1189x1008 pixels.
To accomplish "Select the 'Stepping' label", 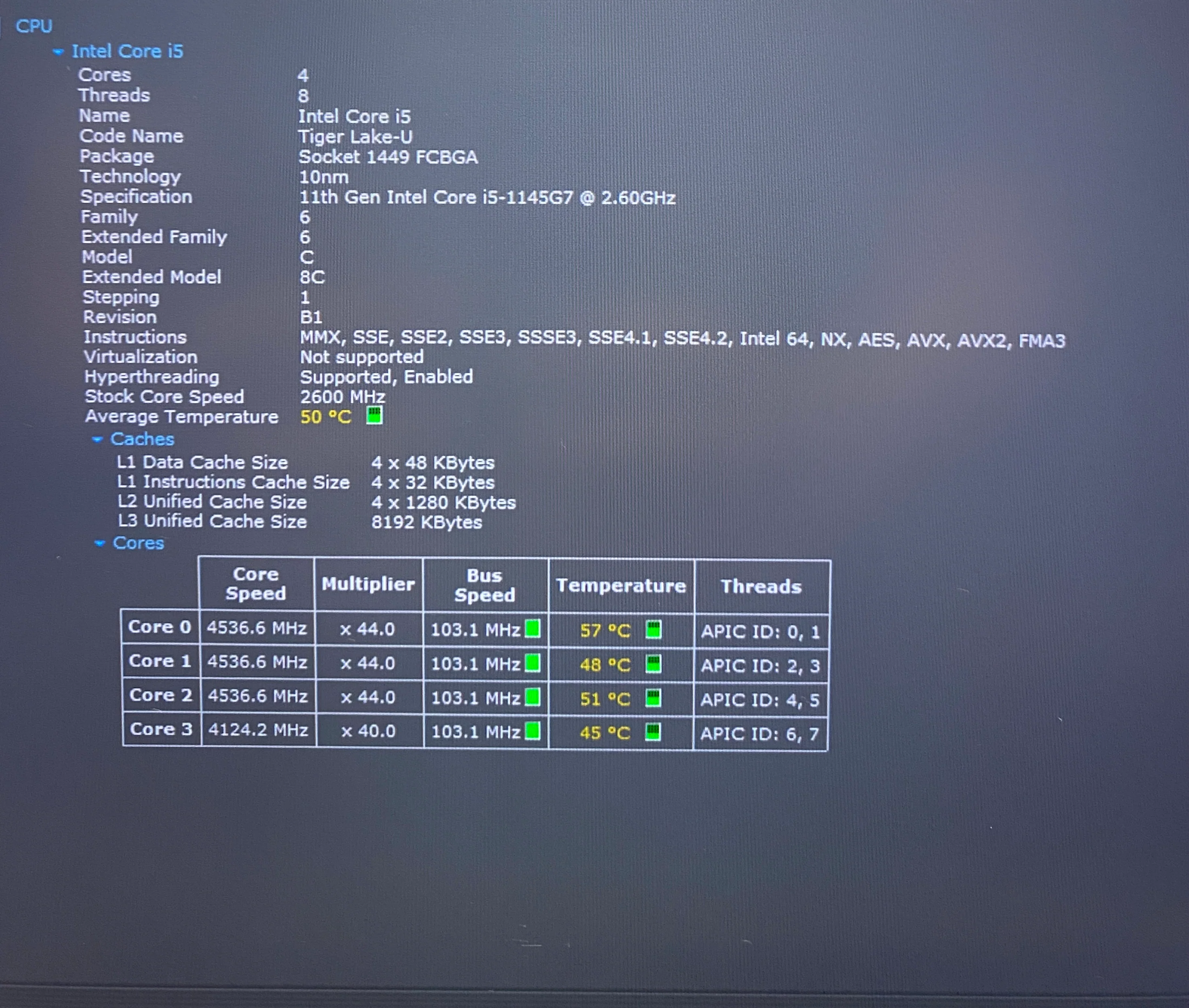I will coord(121,298).
